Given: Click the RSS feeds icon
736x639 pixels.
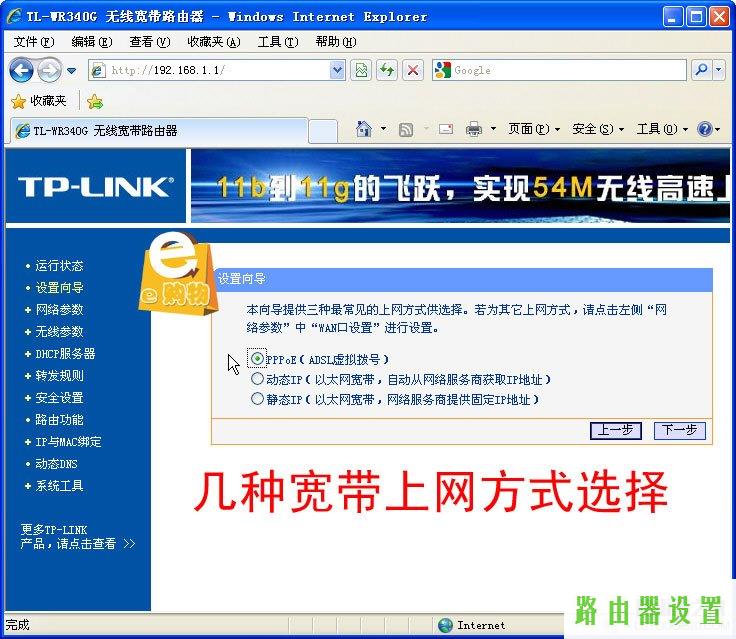Looking at the screenshot, I should 406,129.
